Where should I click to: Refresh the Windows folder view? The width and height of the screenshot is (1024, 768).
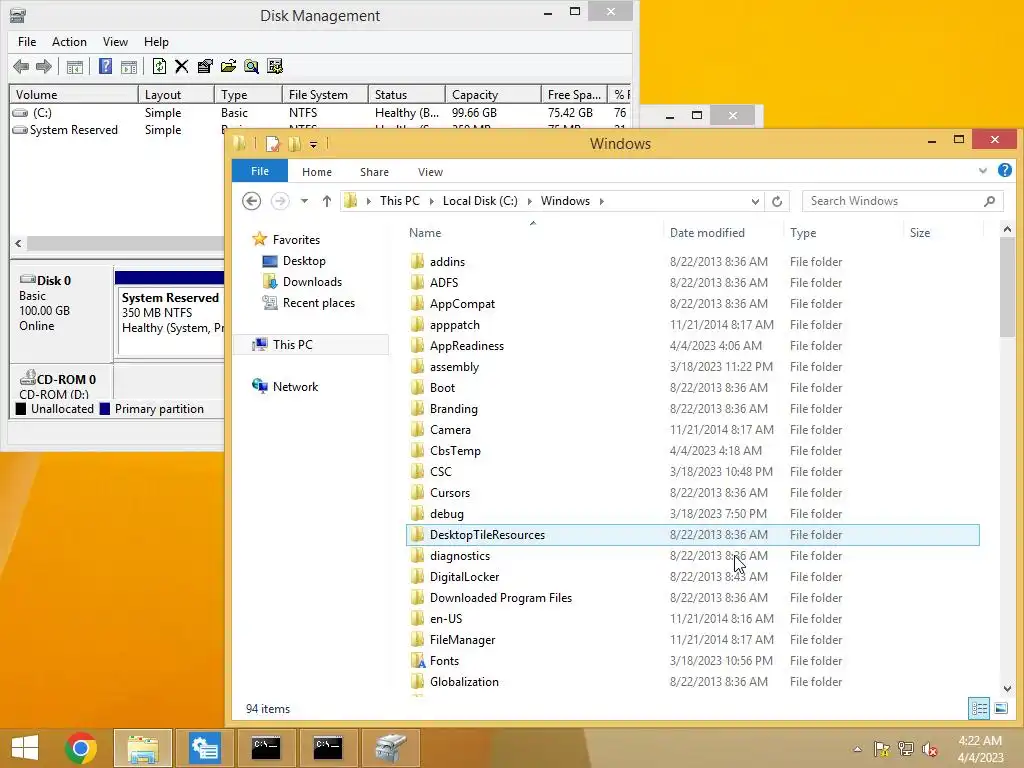click(x=777, y=201)
